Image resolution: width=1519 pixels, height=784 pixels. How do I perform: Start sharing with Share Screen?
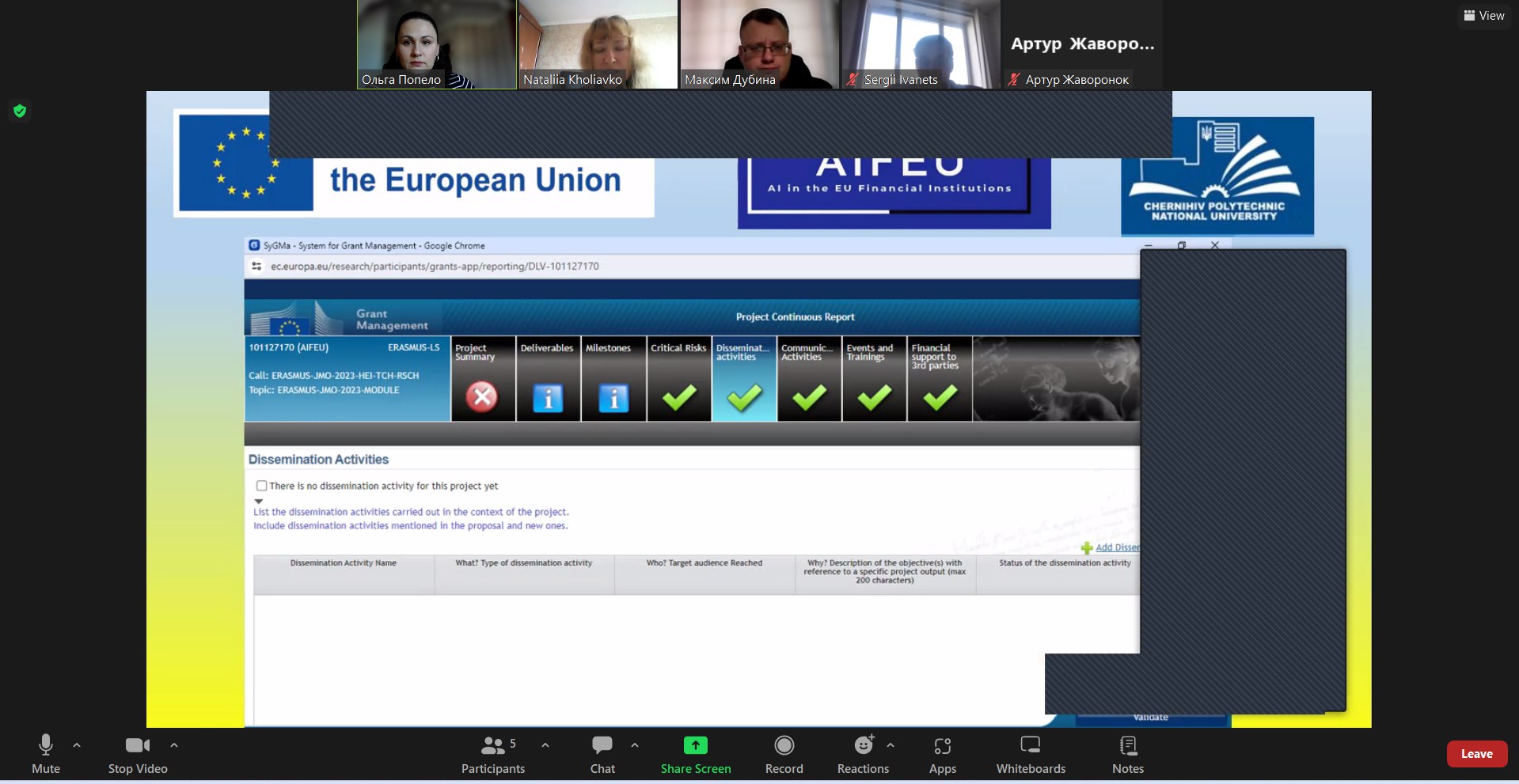click(x=695, y=753)
